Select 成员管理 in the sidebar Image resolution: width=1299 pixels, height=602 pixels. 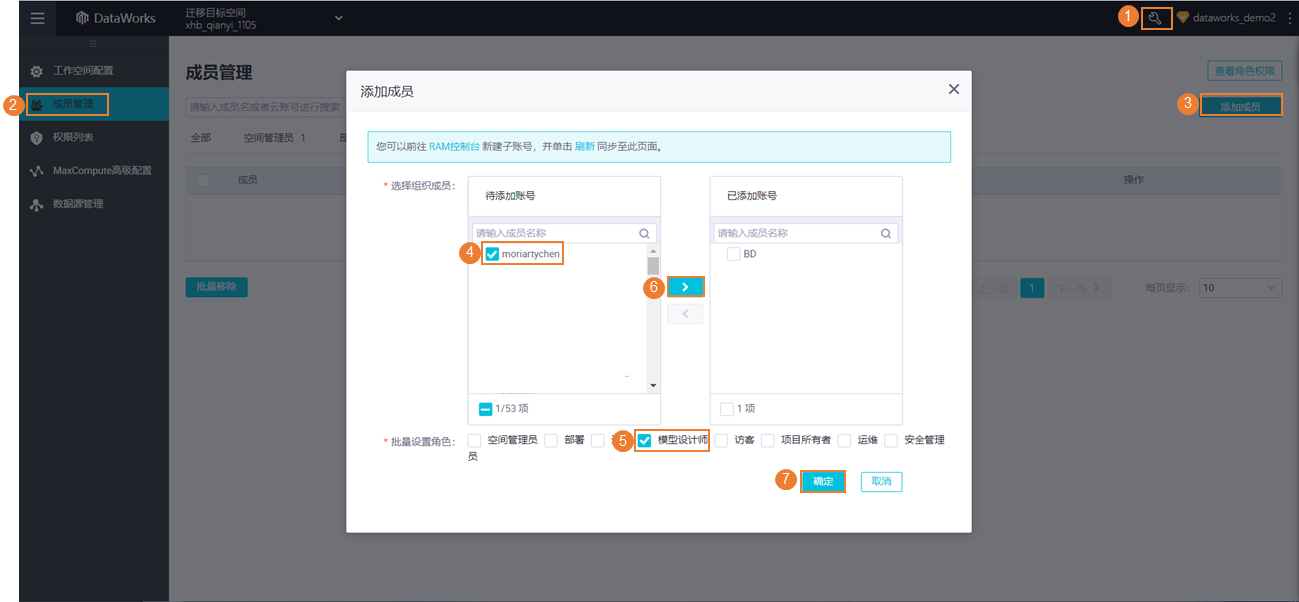coord(94,104)
